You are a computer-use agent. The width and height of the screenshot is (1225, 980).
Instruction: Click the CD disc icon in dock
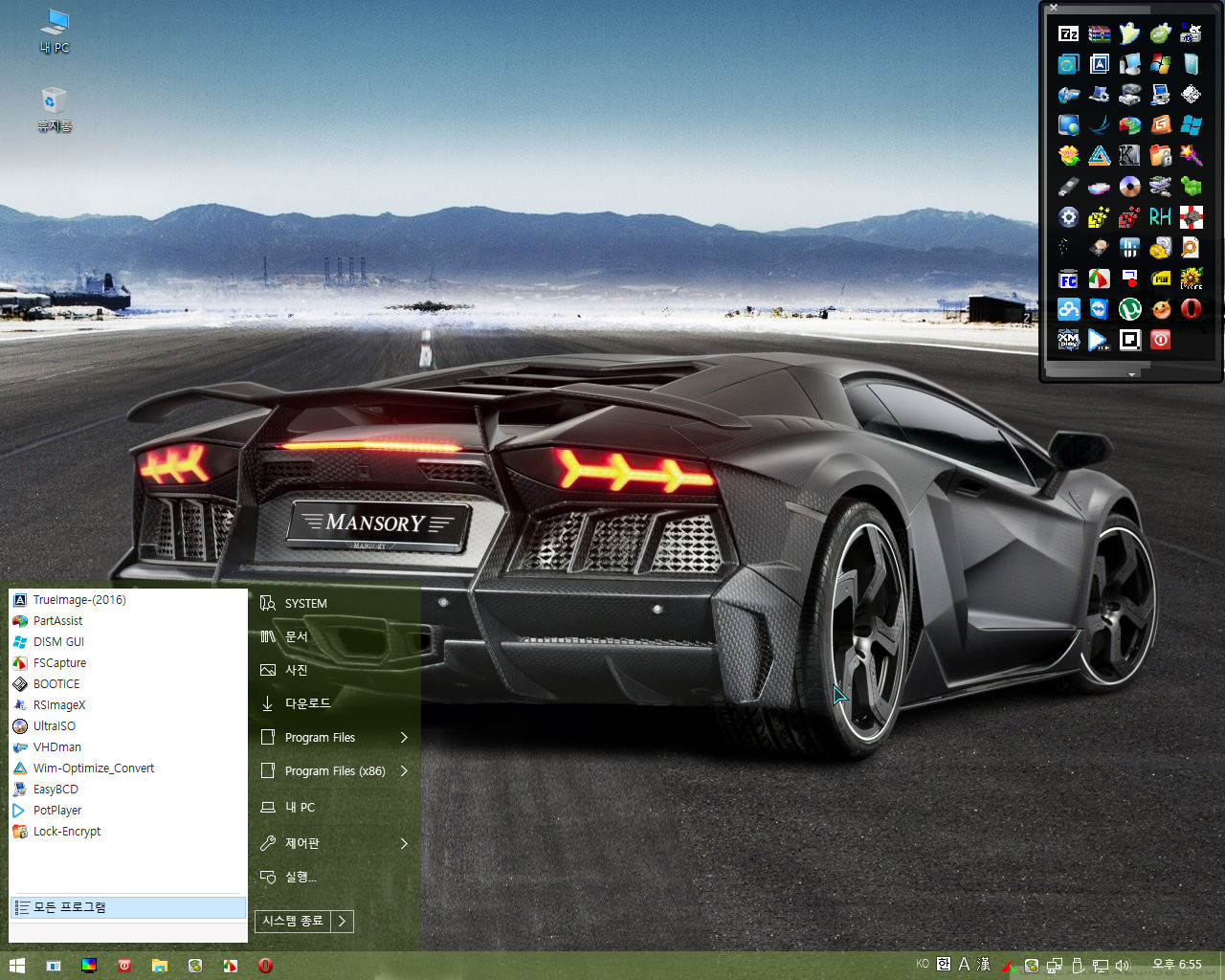pyautogui.click(x=1130, y=187)
